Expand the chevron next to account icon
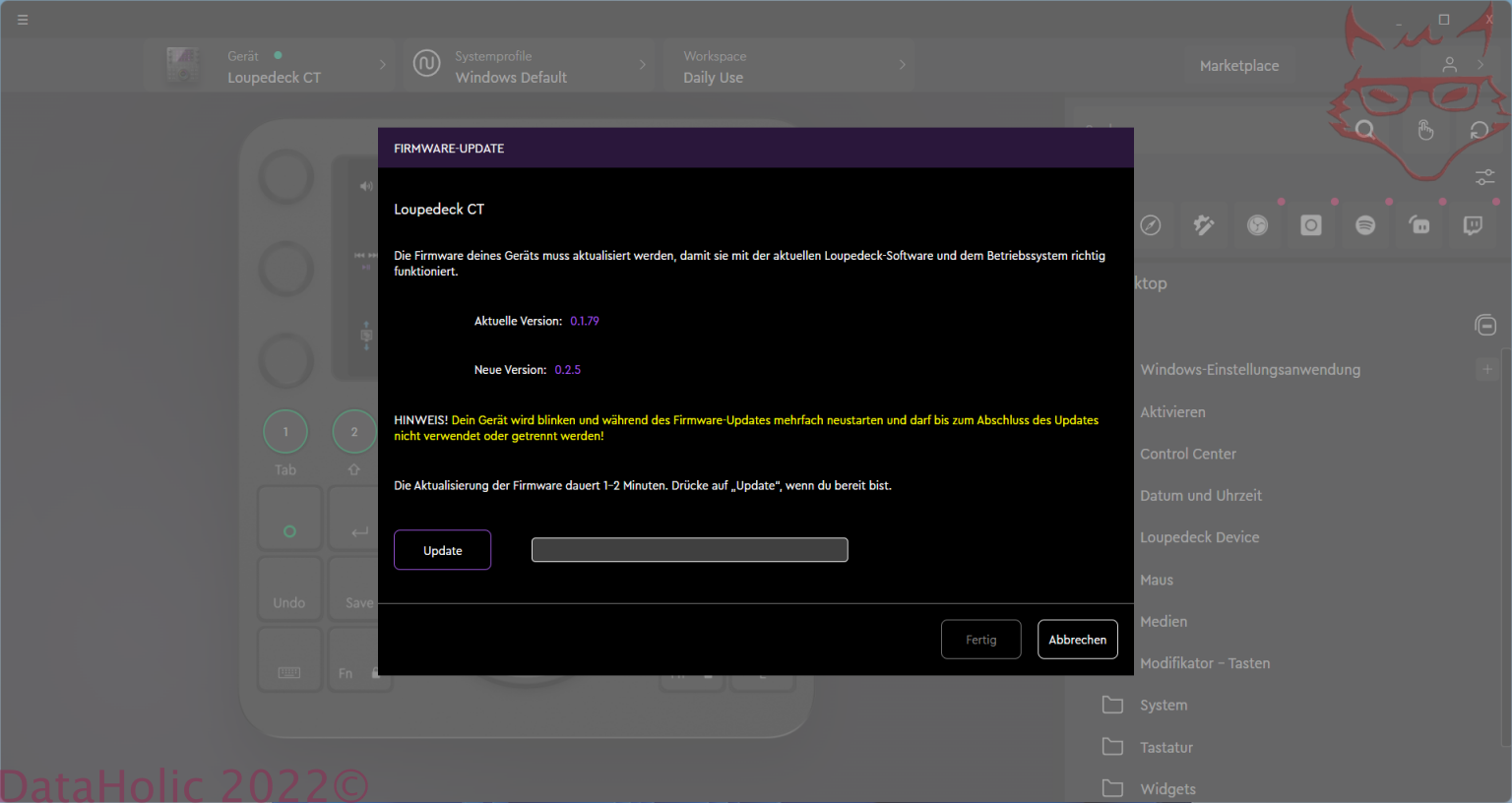1512x803 pixels. click(1480, 65)
